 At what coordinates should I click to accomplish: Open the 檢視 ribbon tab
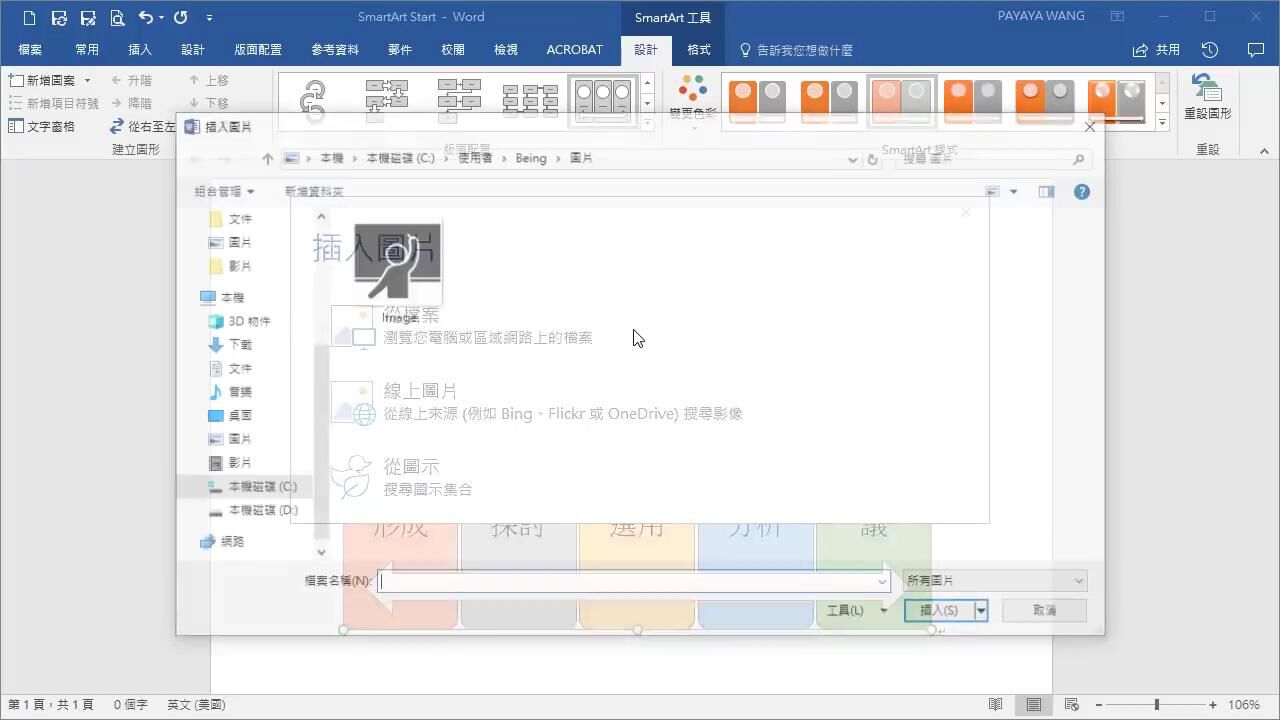pos(506,49)
